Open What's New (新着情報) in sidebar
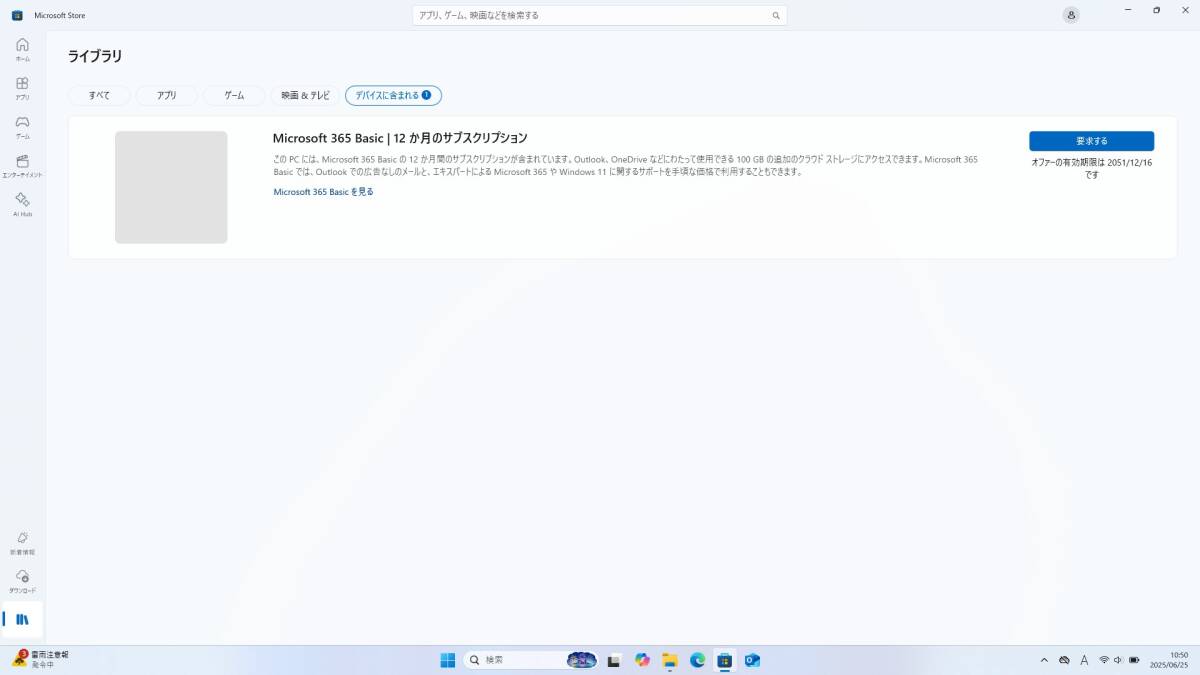The width and height of the screenshot is (1200, 675). coord(22,543)
